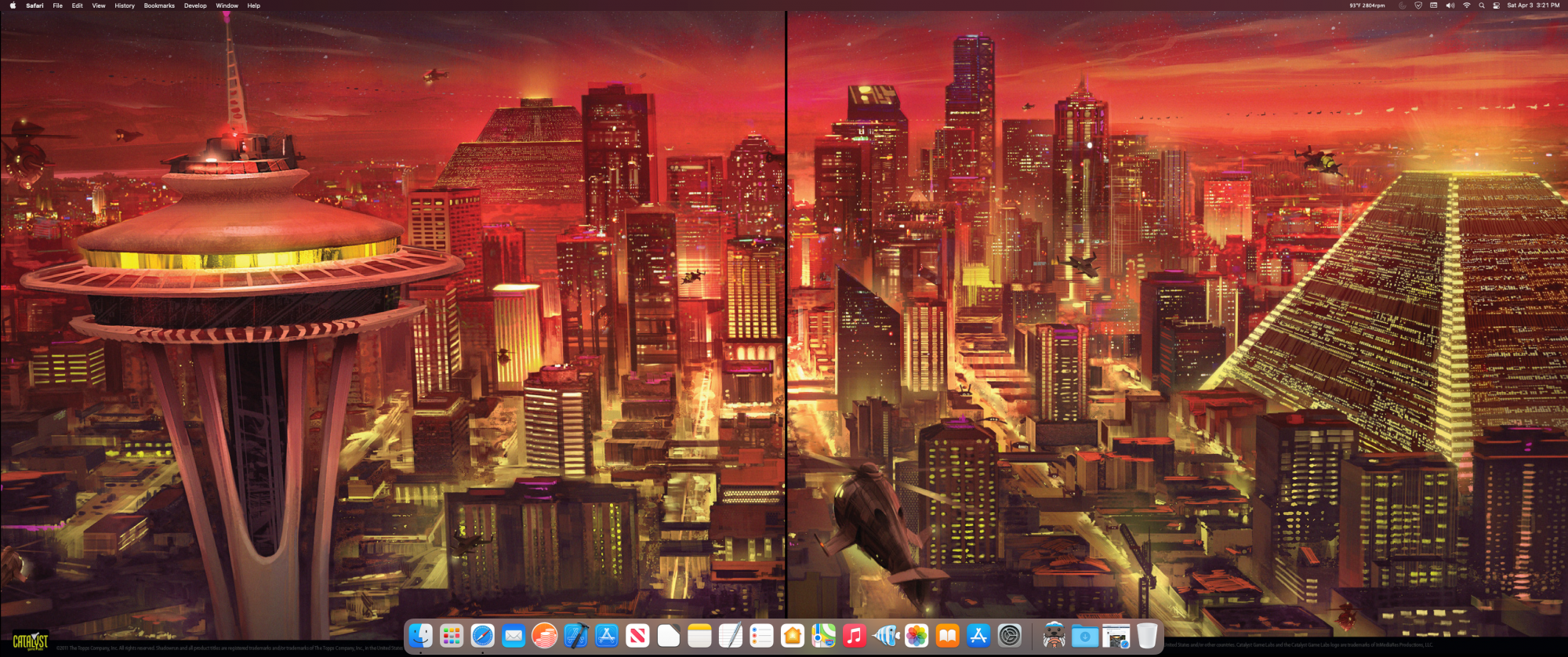This screenshot has height=657, width=1568.
Task: Click the shield checkmark status icon
Action: [x=1418, y=5]
